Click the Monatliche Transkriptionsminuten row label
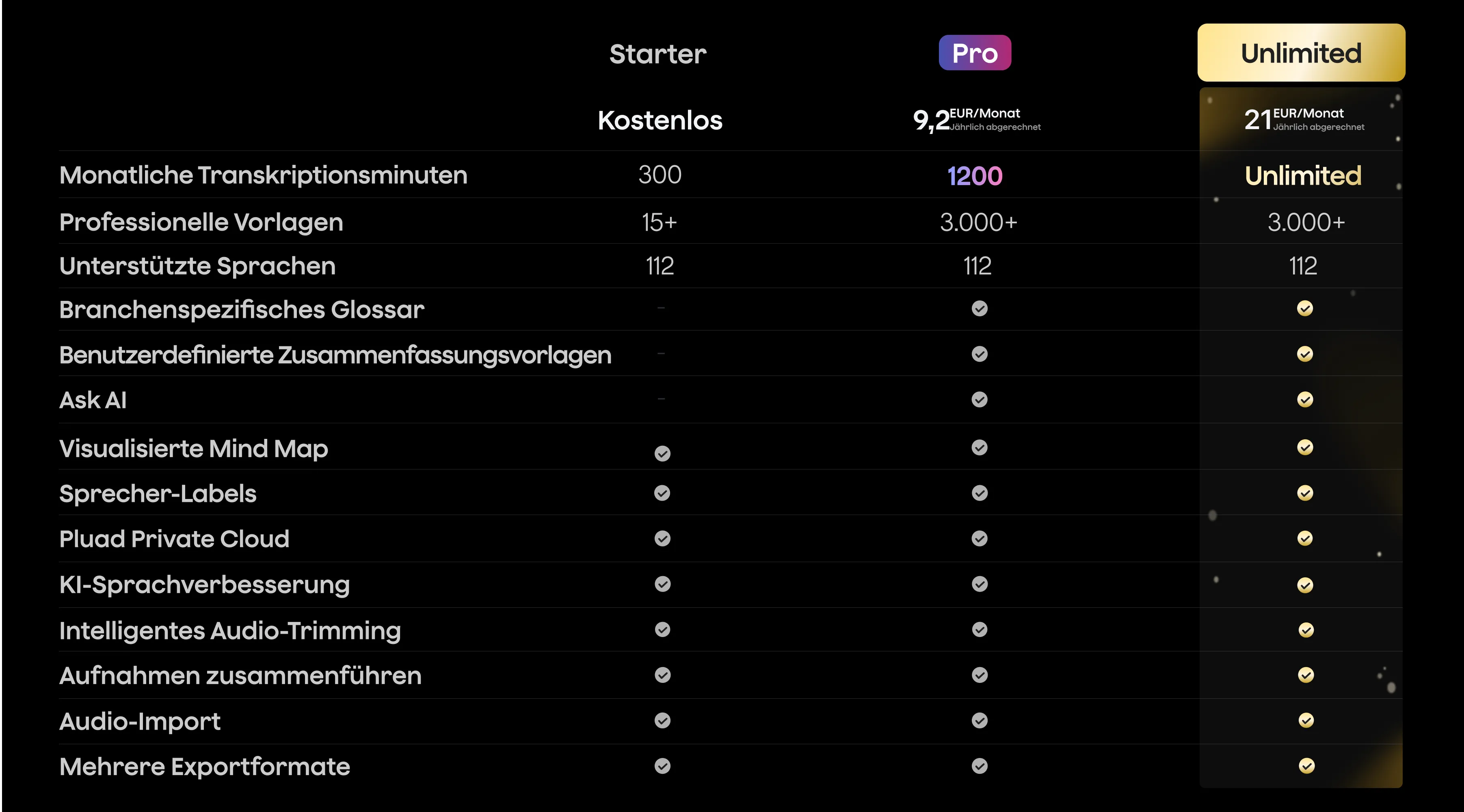Screen dimensions: 1464x812 coord(263,175)
